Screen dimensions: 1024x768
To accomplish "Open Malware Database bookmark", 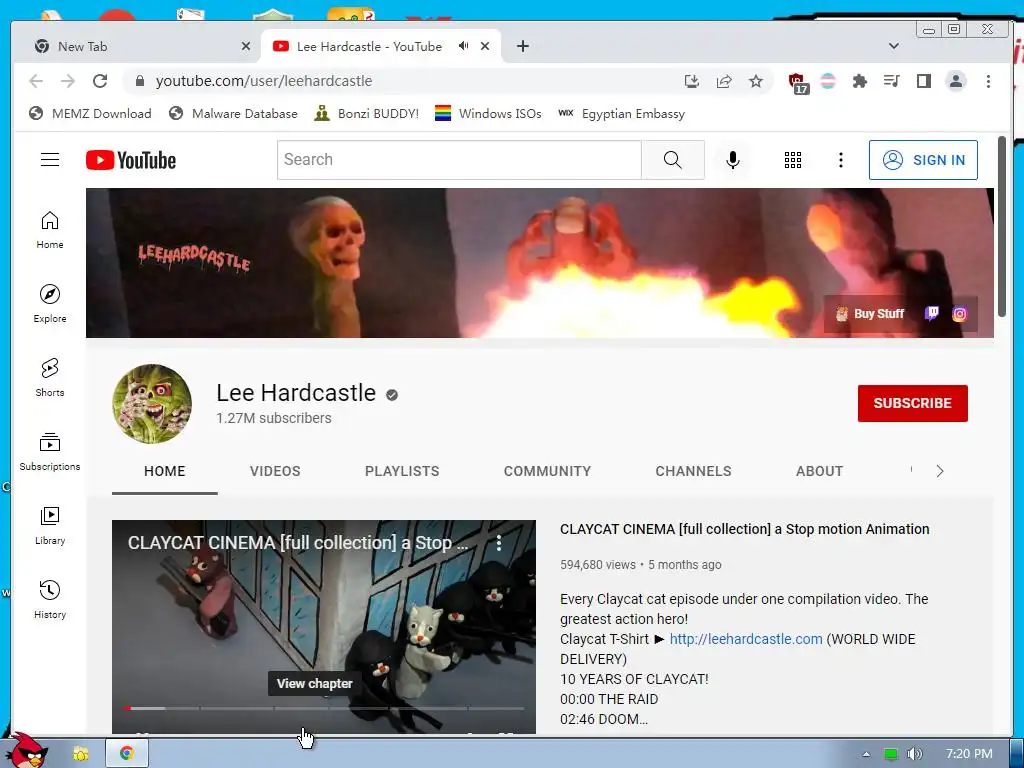I will (233, 114).
